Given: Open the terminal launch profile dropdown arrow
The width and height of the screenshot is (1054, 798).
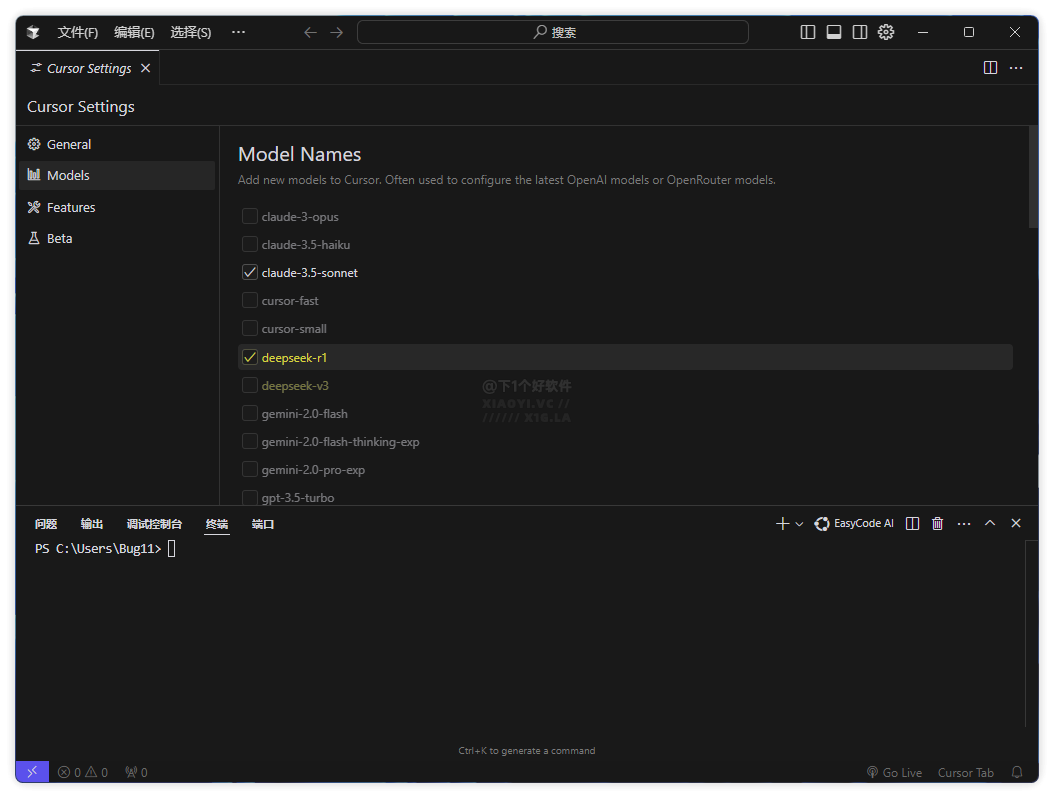Looking at the screenshot, I should coord(799,524).
